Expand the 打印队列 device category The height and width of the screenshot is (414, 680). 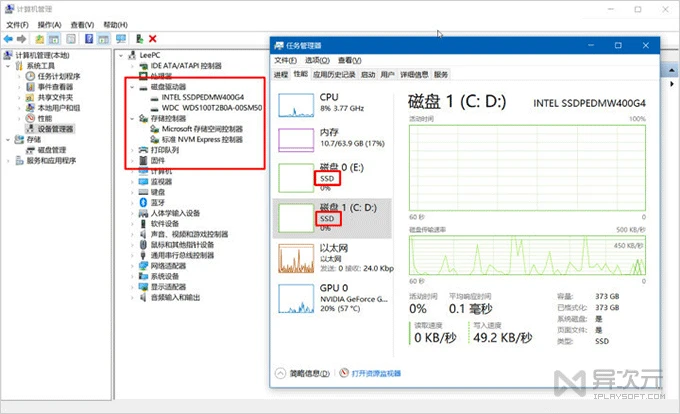134,150
